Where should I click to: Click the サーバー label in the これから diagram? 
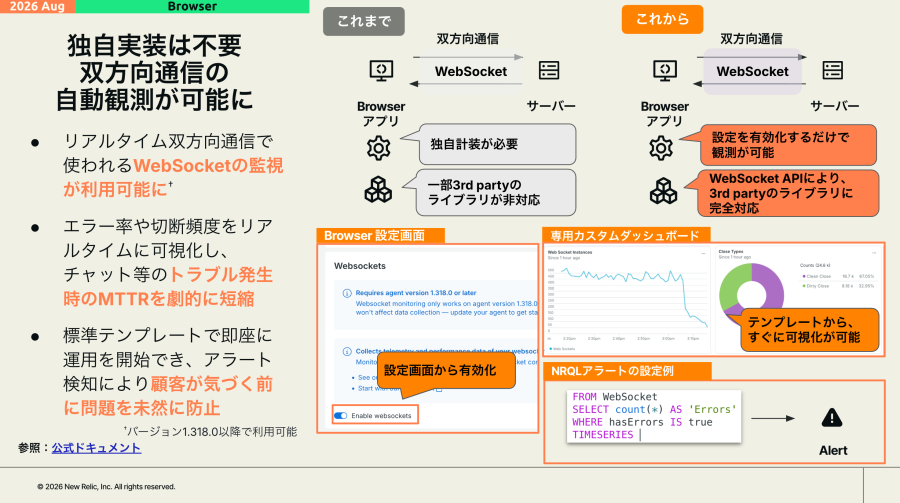(x=835, y=106)
